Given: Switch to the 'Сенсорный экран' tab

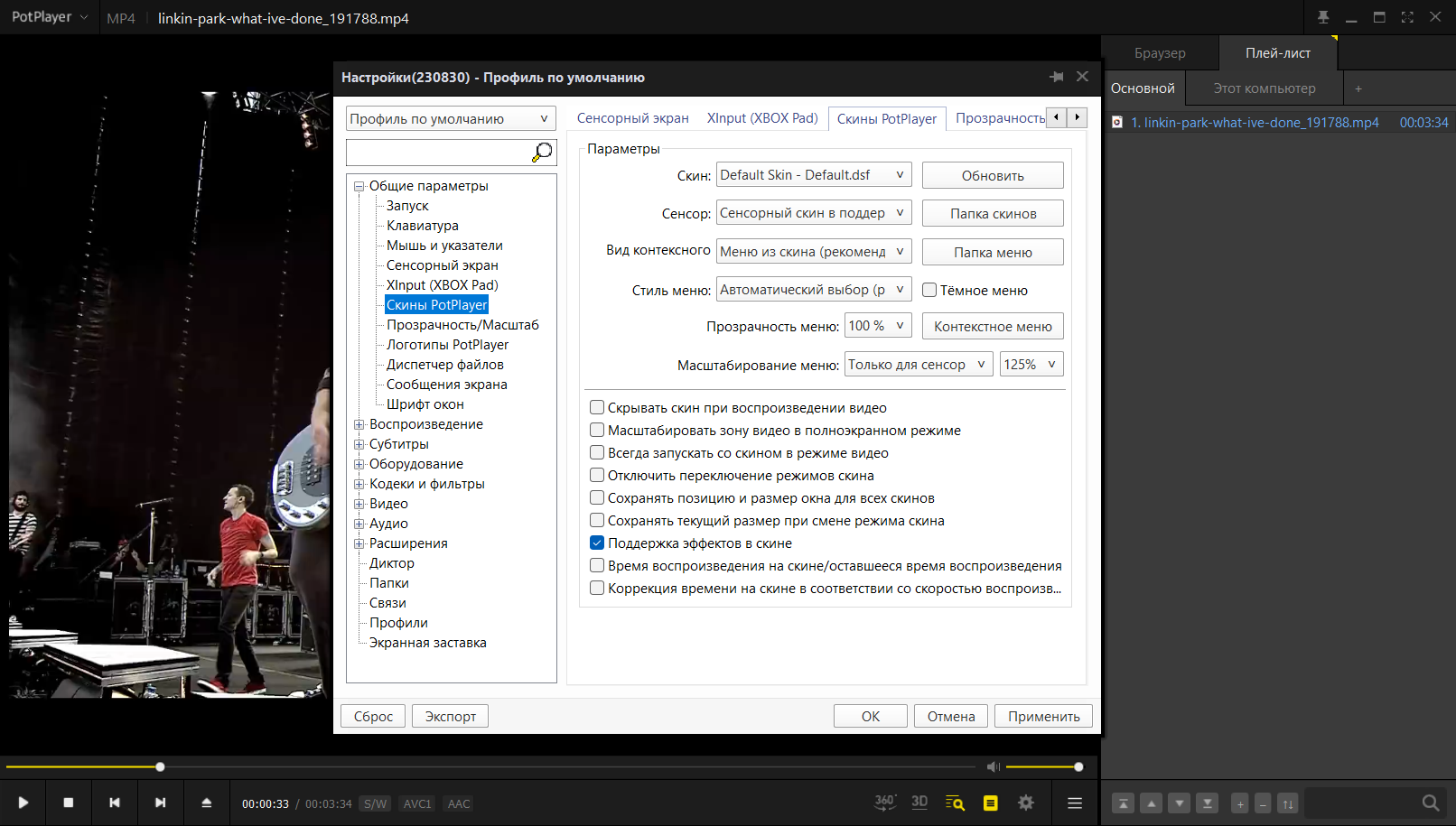Looking at the screenshot, I should [632, 118].
